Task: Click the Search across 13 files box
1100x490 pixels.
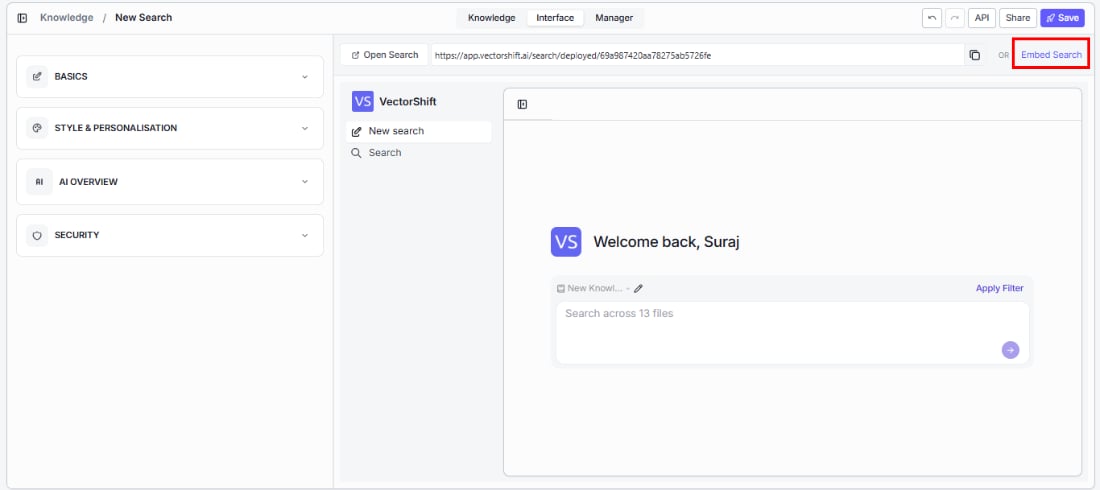Action: (x=792, y=333)
